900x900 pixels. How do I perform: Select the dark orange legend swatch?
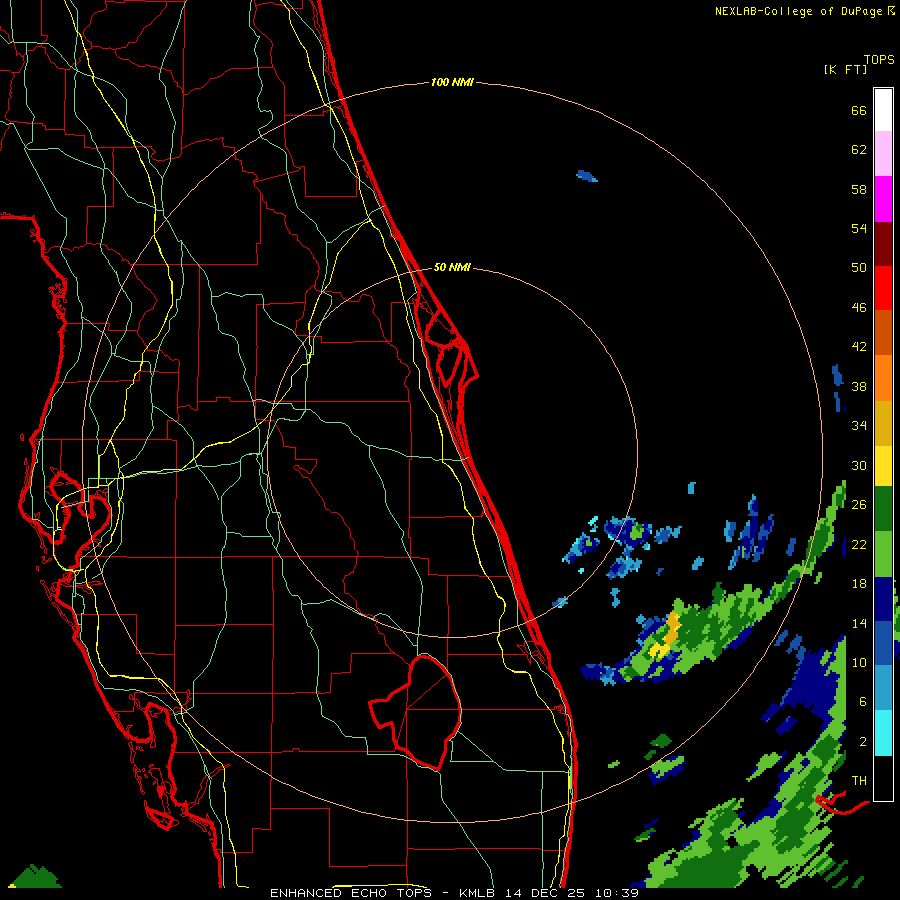(883, 333)
